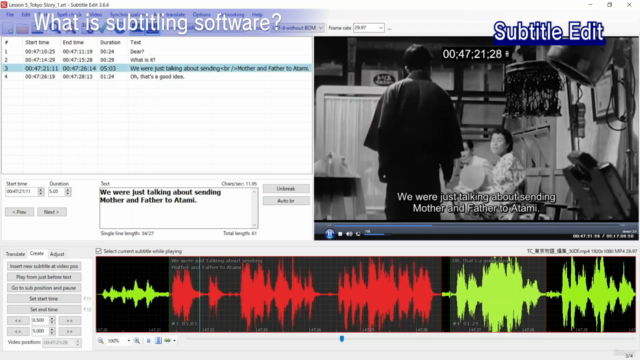Click the text box vertical scrollbar
Image resolution: width=640 pixels, height=360 pixels.
click(255, 208)
